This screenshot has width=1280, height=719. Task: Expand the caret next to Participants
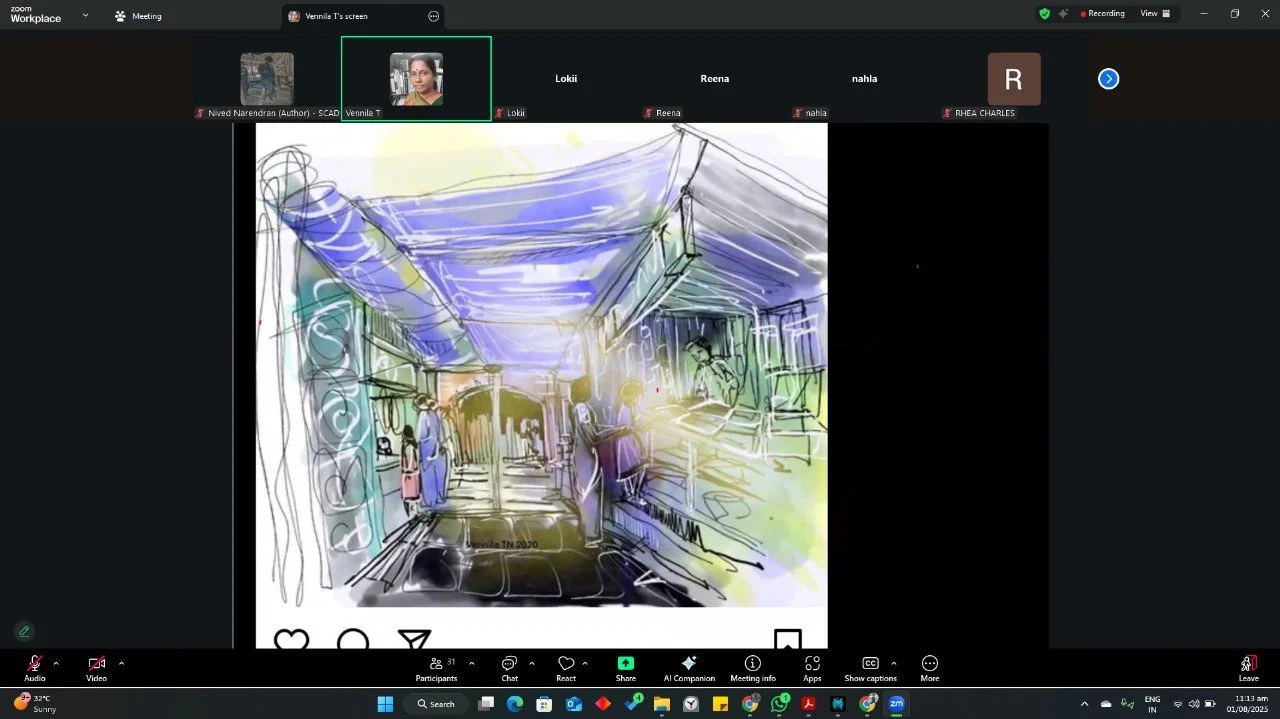pyautogui.click(x=472, y=663)
